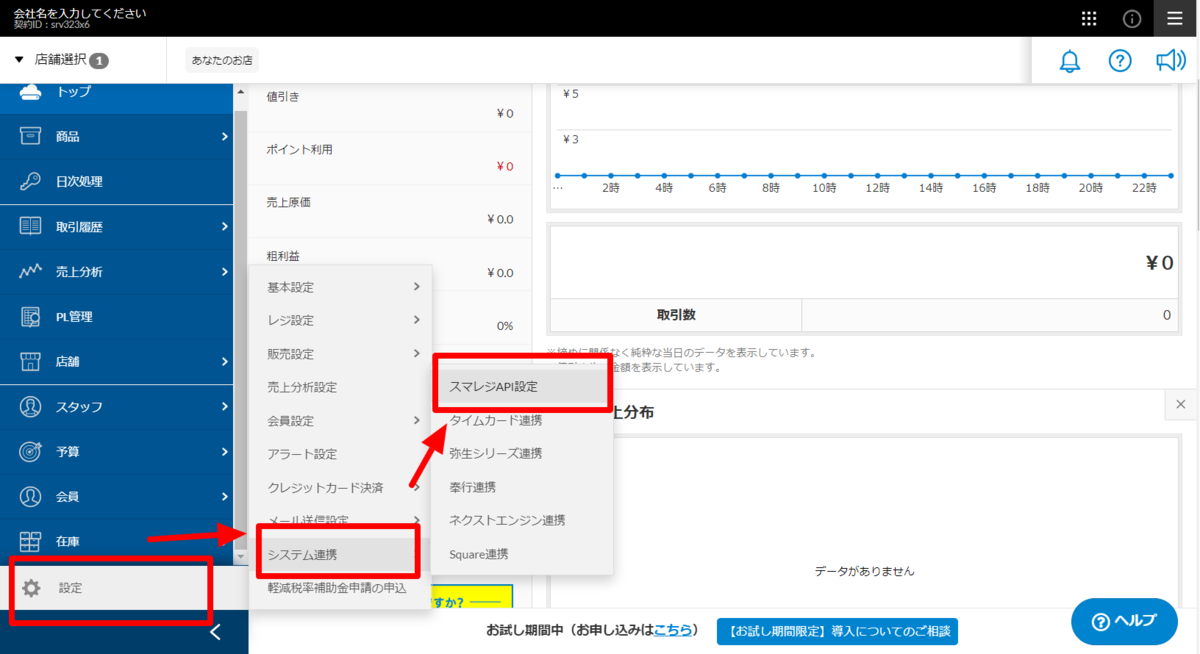1200x654 pixels.
Task: Click the こちら application link
Action: point(673,631)
